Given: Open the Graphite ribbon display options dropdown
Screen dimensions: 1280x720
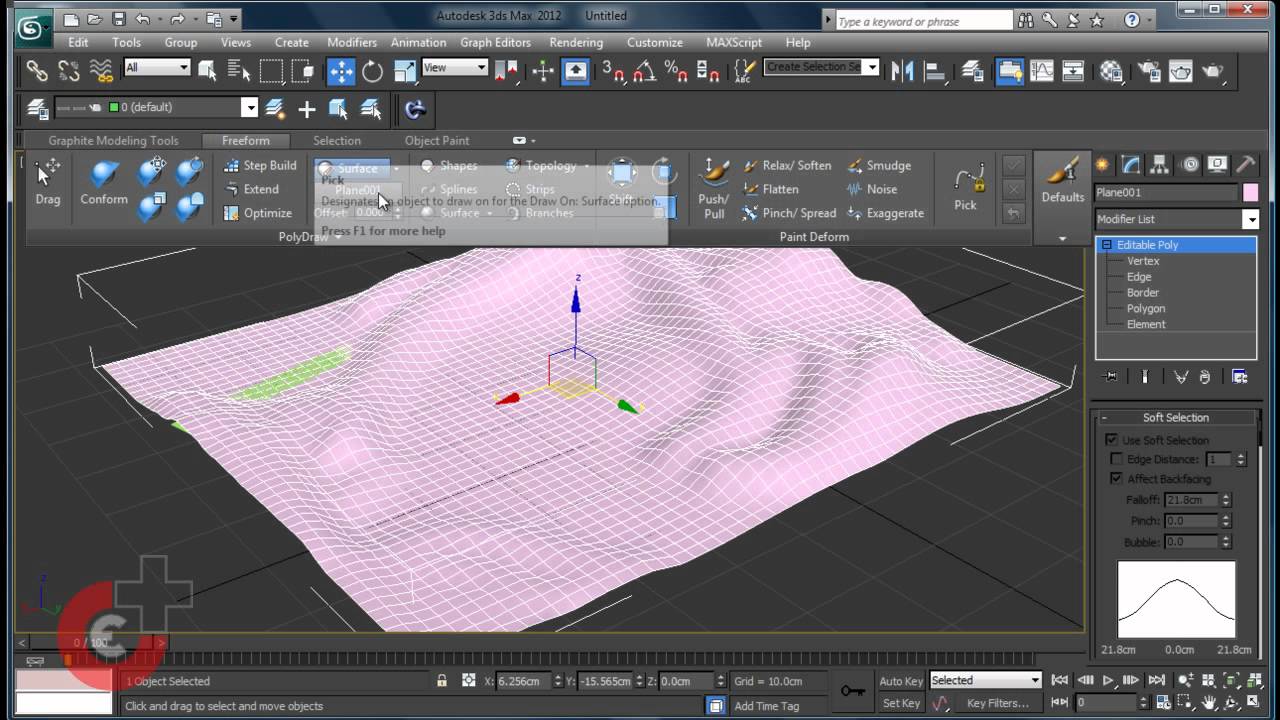Looking at the screenshot, I should tap(524, 140).
